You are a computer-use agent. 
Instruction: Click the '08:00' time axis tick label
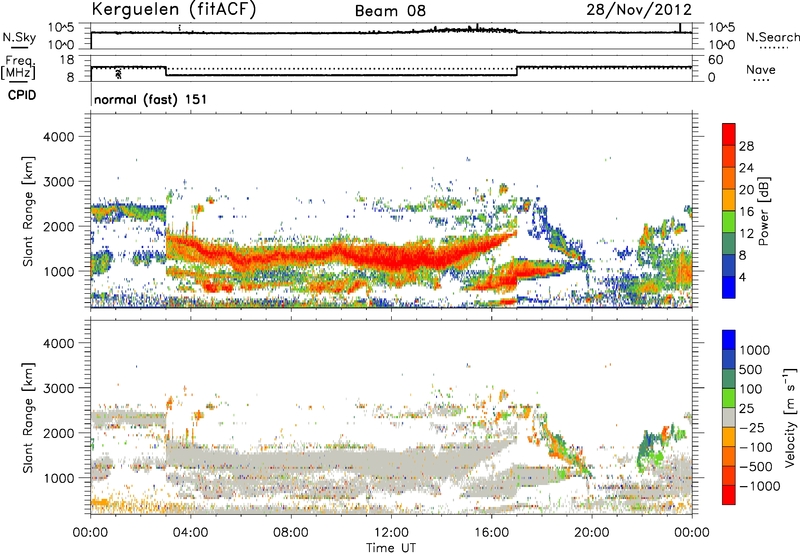coord(291,533)
